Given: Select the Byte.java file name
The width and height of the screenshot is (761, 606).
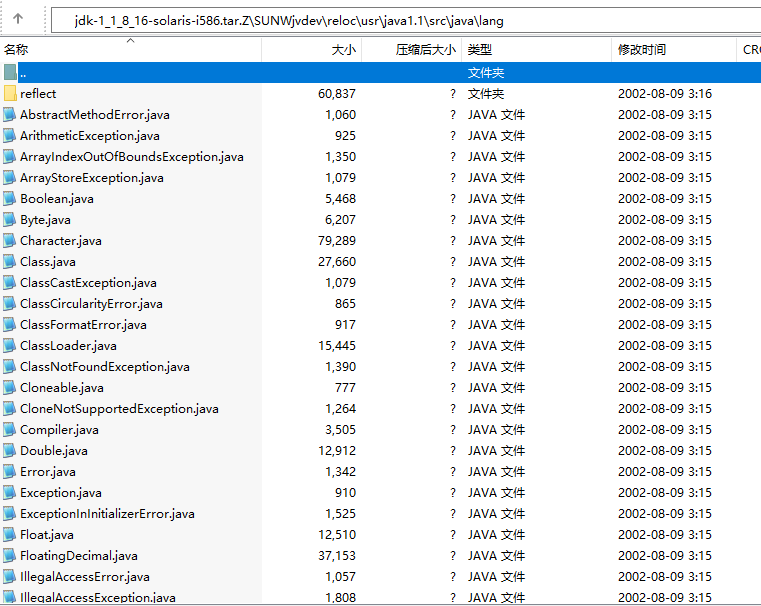Looking at the screenshot, I should pyautogui.click(x=45, y=220).
